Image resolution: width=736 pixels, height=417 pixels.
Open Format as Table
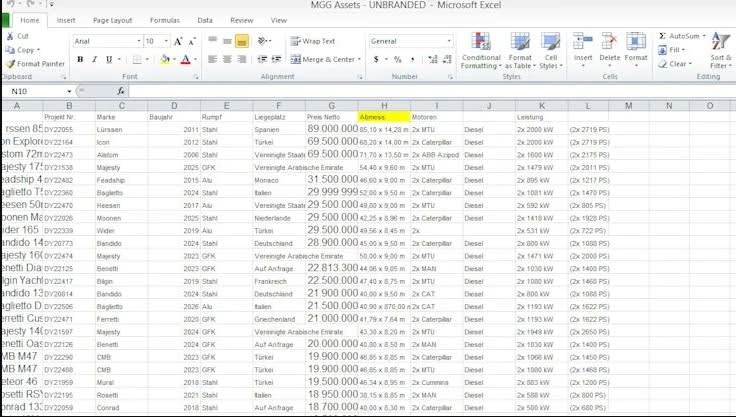[520, 51]
